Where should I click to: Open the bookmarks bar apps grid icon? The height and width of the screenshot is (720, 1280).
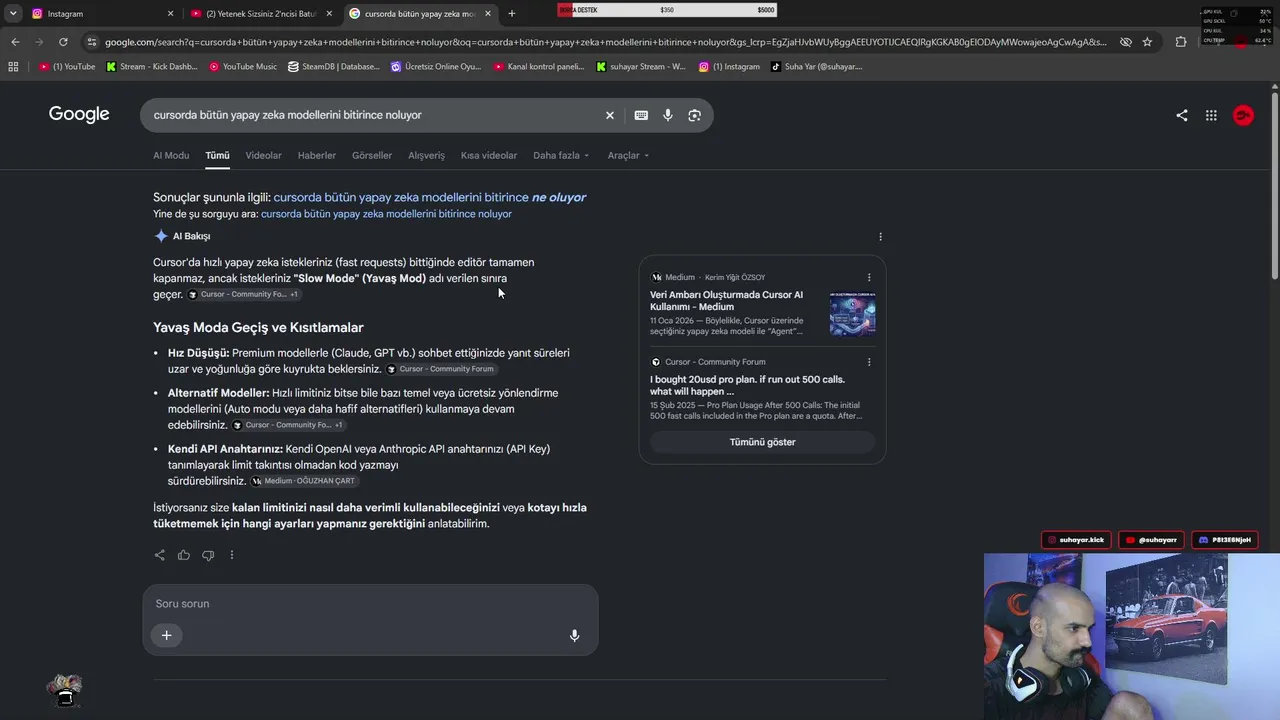pyautogui.click(x=13, y=67)
